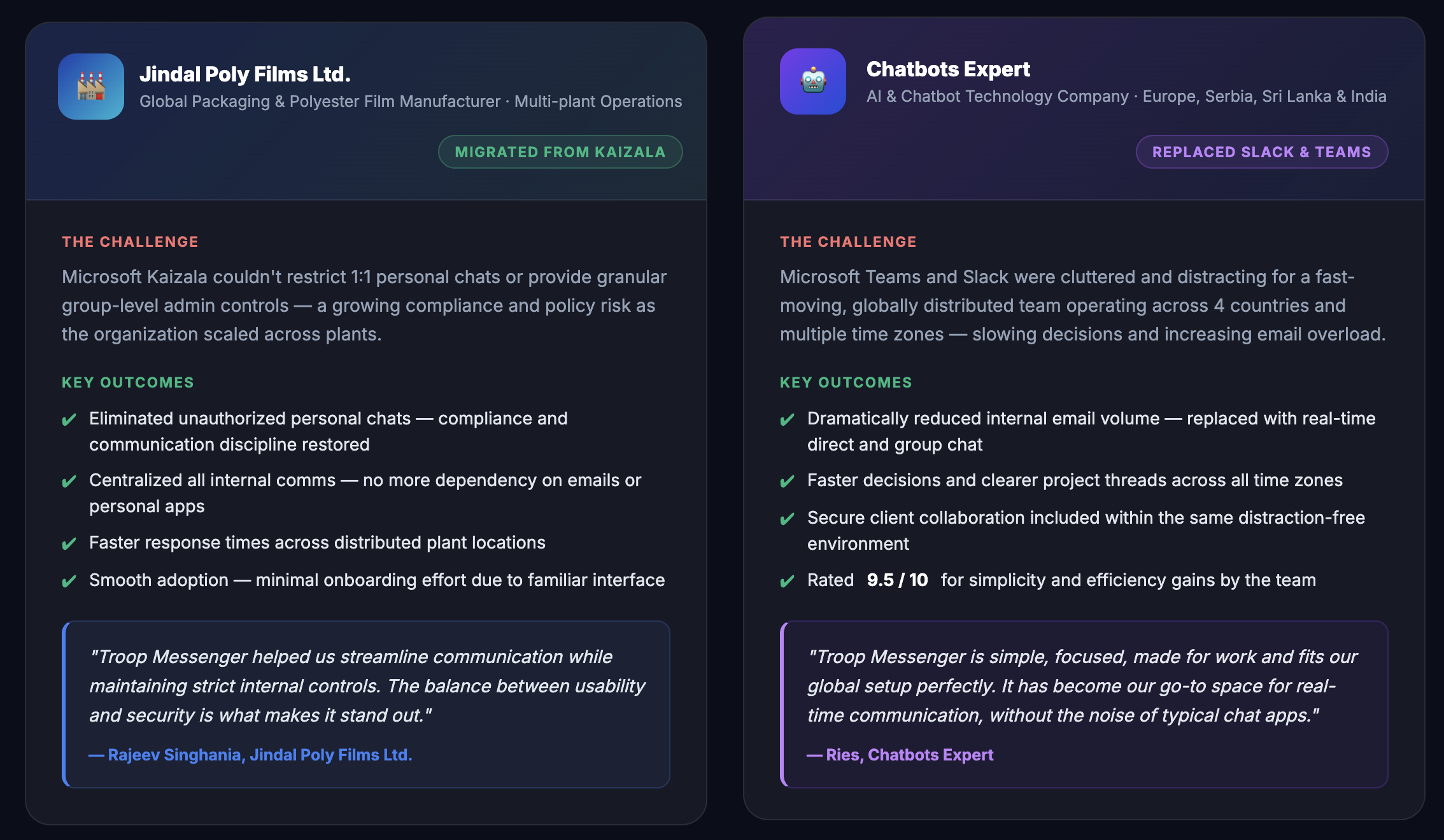
Task: Click the Jindal Poly Films factory icon
Action: (x=91, y=87)
